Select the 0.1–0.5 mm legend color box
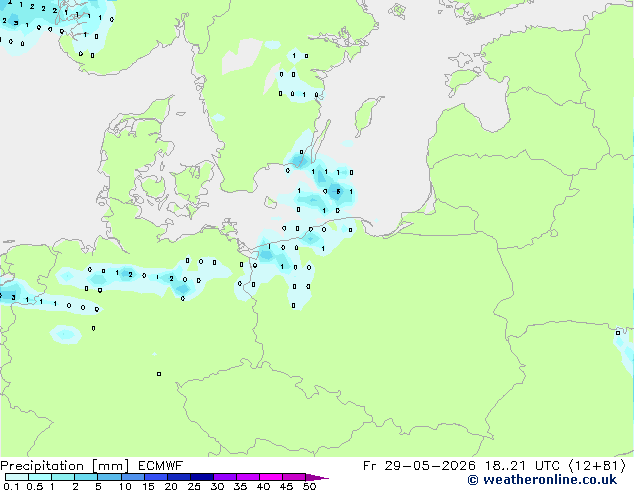 click(17, 477)
